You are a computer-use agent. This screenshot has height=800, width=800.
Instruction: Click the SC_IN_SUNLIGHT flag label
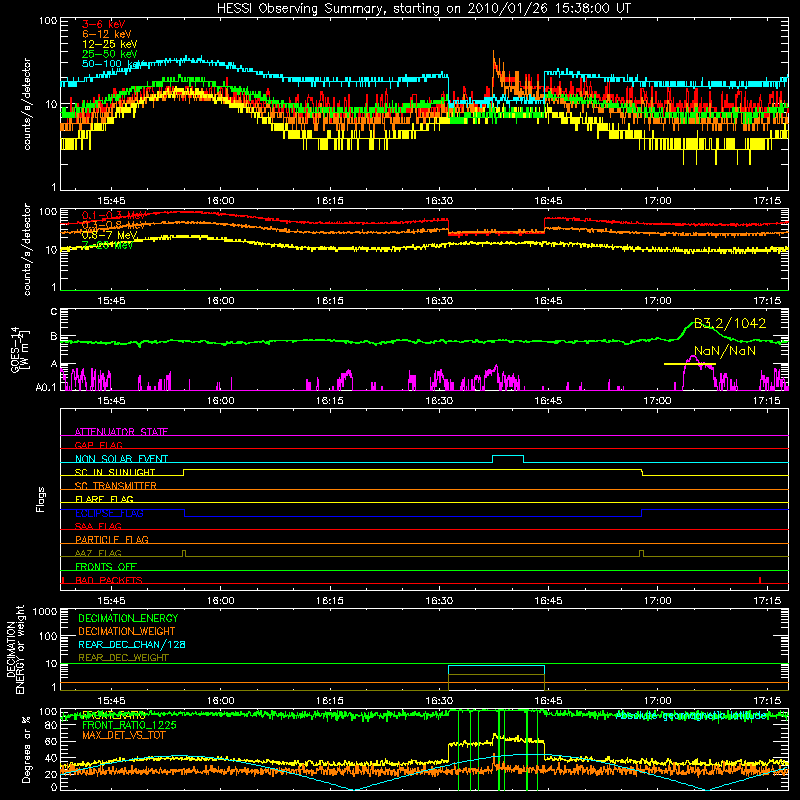115,472
